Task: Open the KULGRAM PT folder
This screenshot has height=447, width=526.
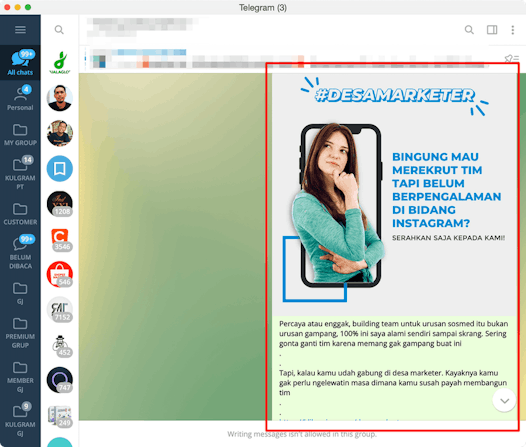Action: point(20,173)
